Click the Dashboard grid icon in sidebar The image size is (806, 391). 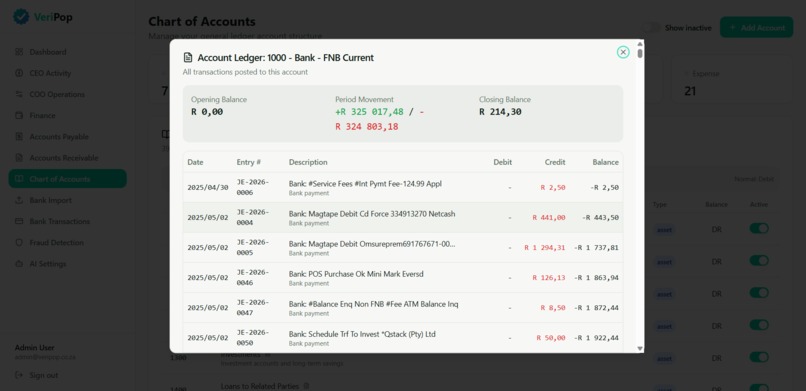pyautogui.click(x=19, y=52)
